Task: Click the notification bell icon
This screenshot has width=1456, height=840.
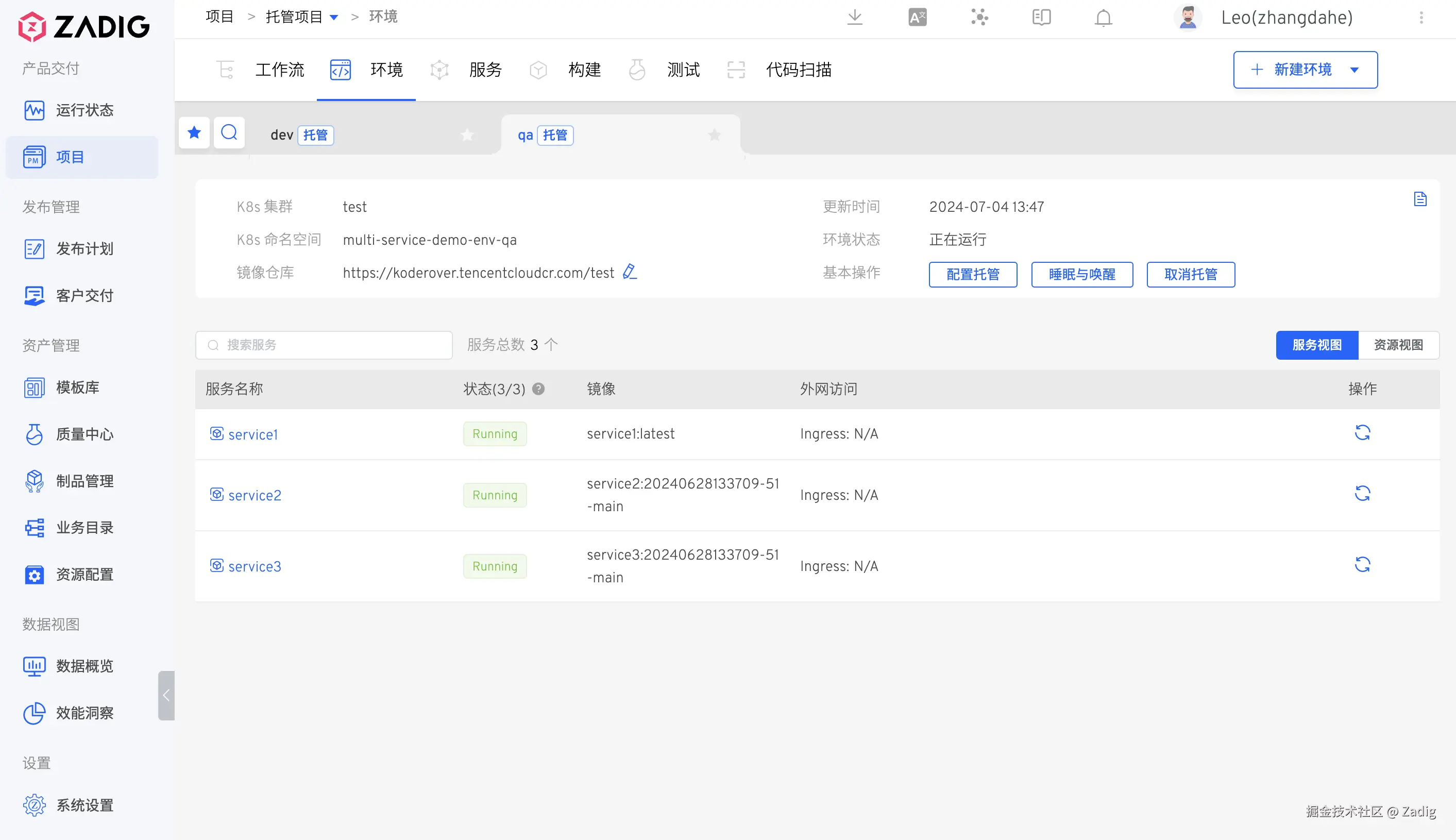Action: tap(1103, 18)
